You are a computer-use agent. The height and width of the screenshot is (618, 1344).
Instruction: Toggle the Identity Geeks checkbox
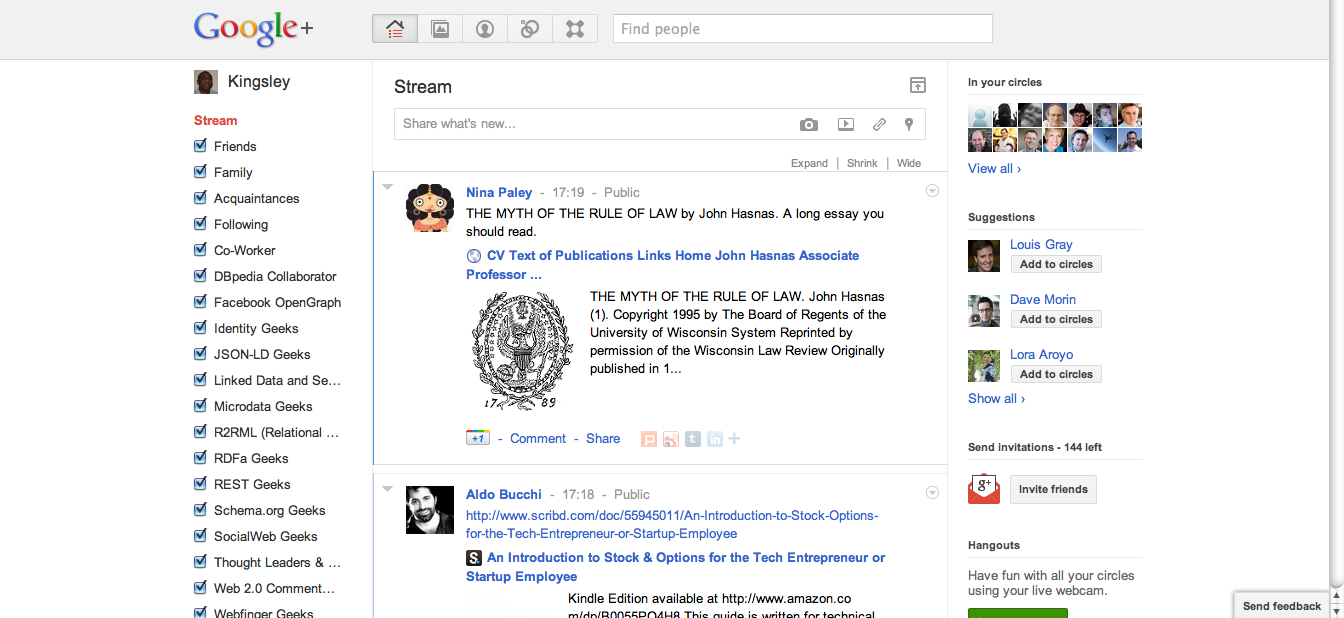[x=201, y=328]
